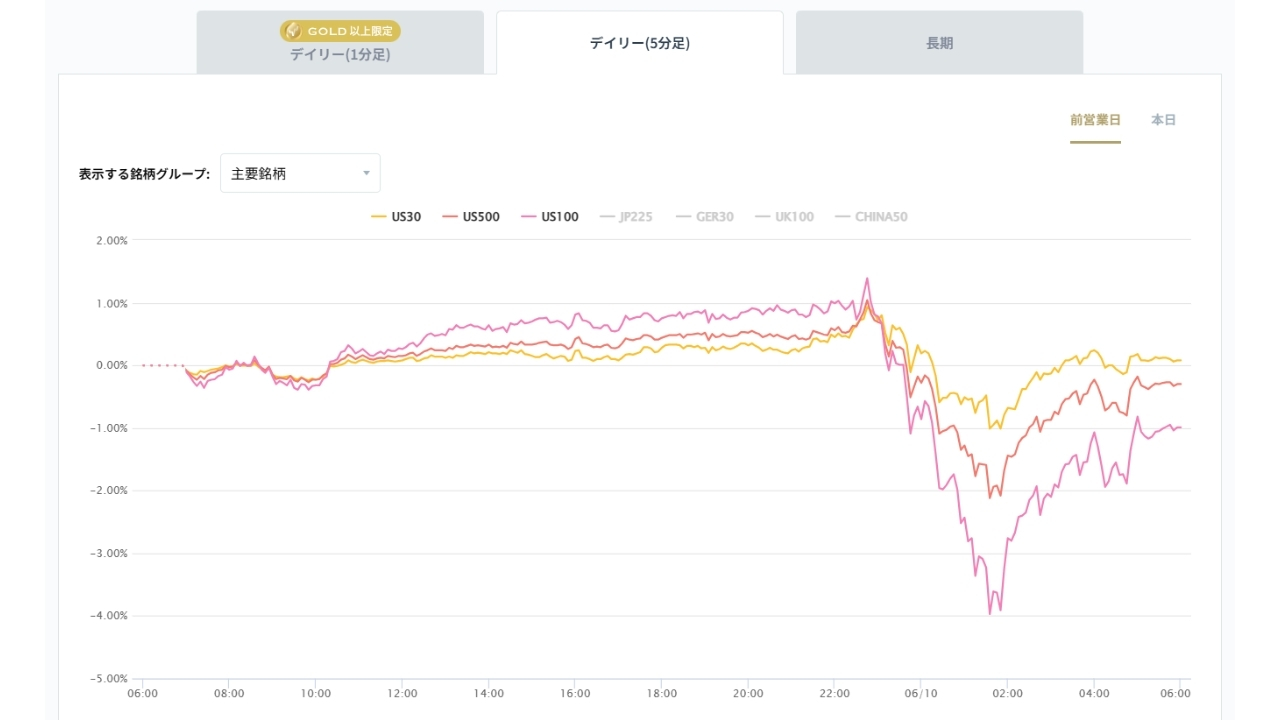
Task: Click the 20:00 x-axis time label
Action: click(748, 693)
